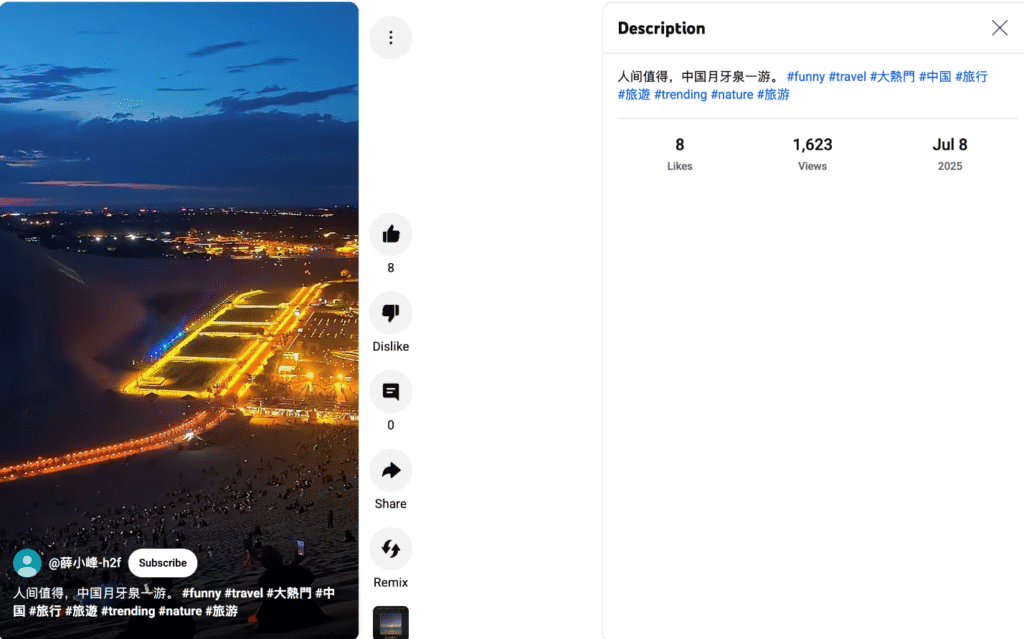Subscribe to the @薛小峰-h2f channel
1024x639 pixels.
coord(162,563)
